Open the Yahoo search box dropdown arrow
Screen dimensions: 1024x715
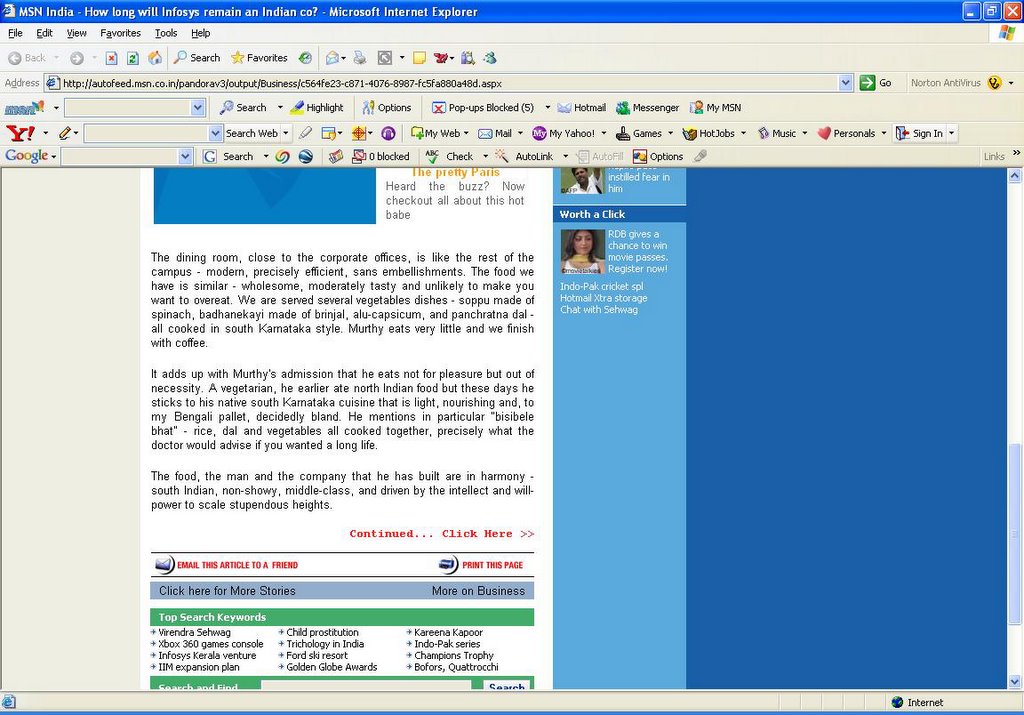click(216, 133)
